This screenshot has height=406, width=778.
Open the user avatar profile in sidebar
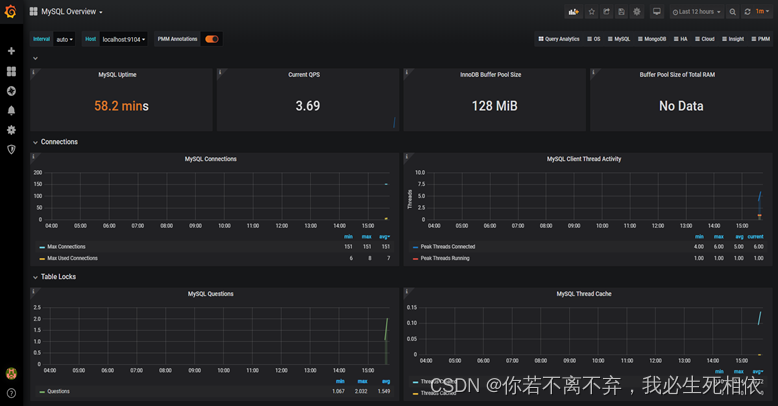point(11,373)
